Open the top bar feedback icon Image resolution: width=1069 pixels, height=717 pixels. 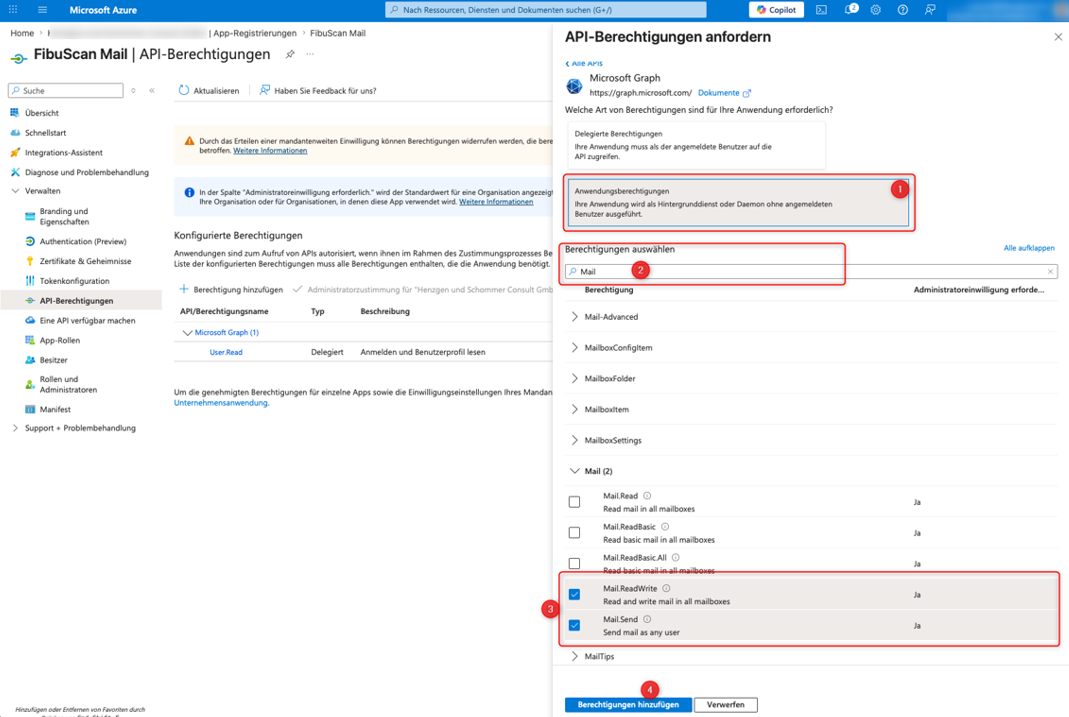click(x=930, y=10)
